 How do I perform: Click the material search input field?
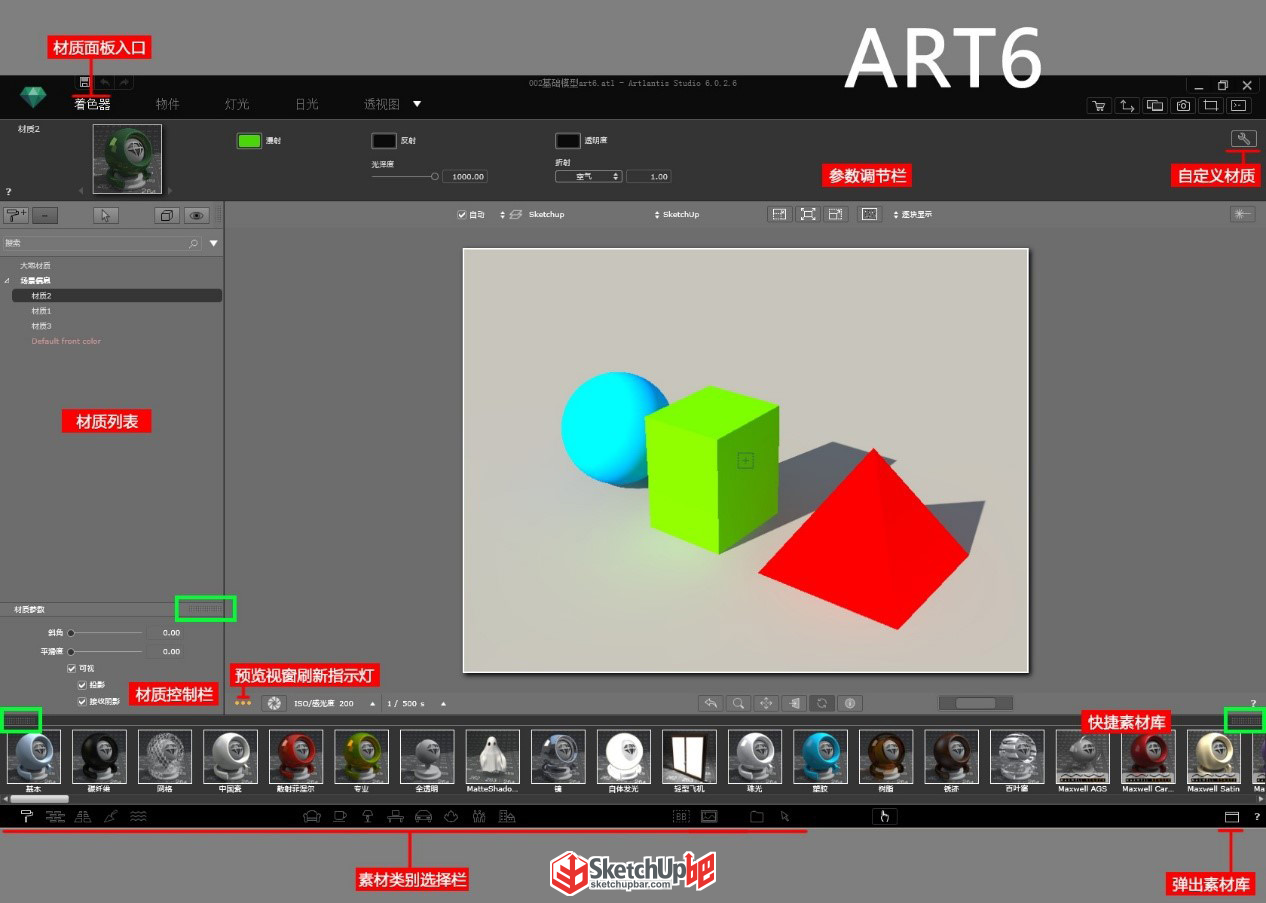pos(101,243)
